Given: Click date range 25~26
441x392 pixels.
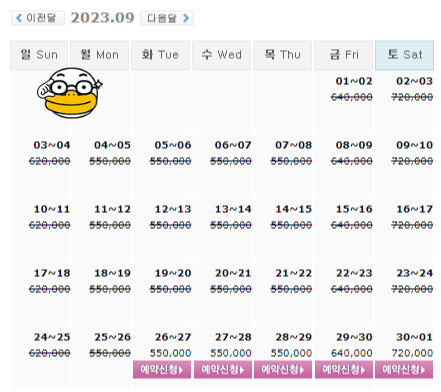Looking at the screenshot, I should point(112,337).
